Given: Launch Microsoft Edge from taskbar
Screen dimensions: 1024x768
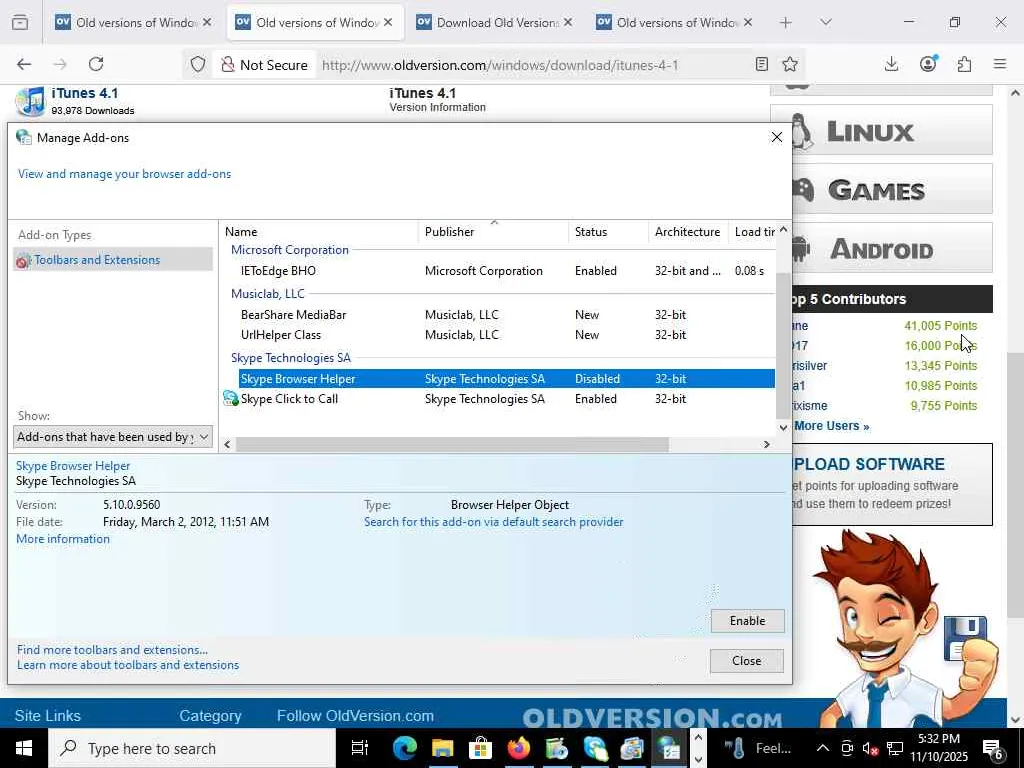Looking at the screenshot, I should click(x=405, y=748).
